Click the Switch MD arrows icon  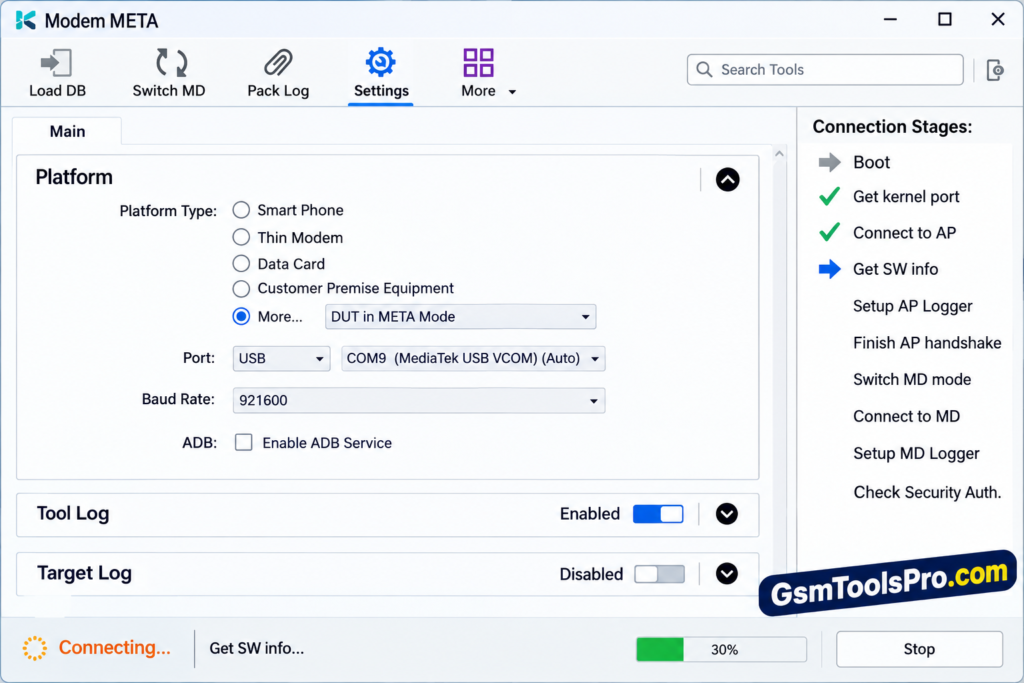point(171,63)
